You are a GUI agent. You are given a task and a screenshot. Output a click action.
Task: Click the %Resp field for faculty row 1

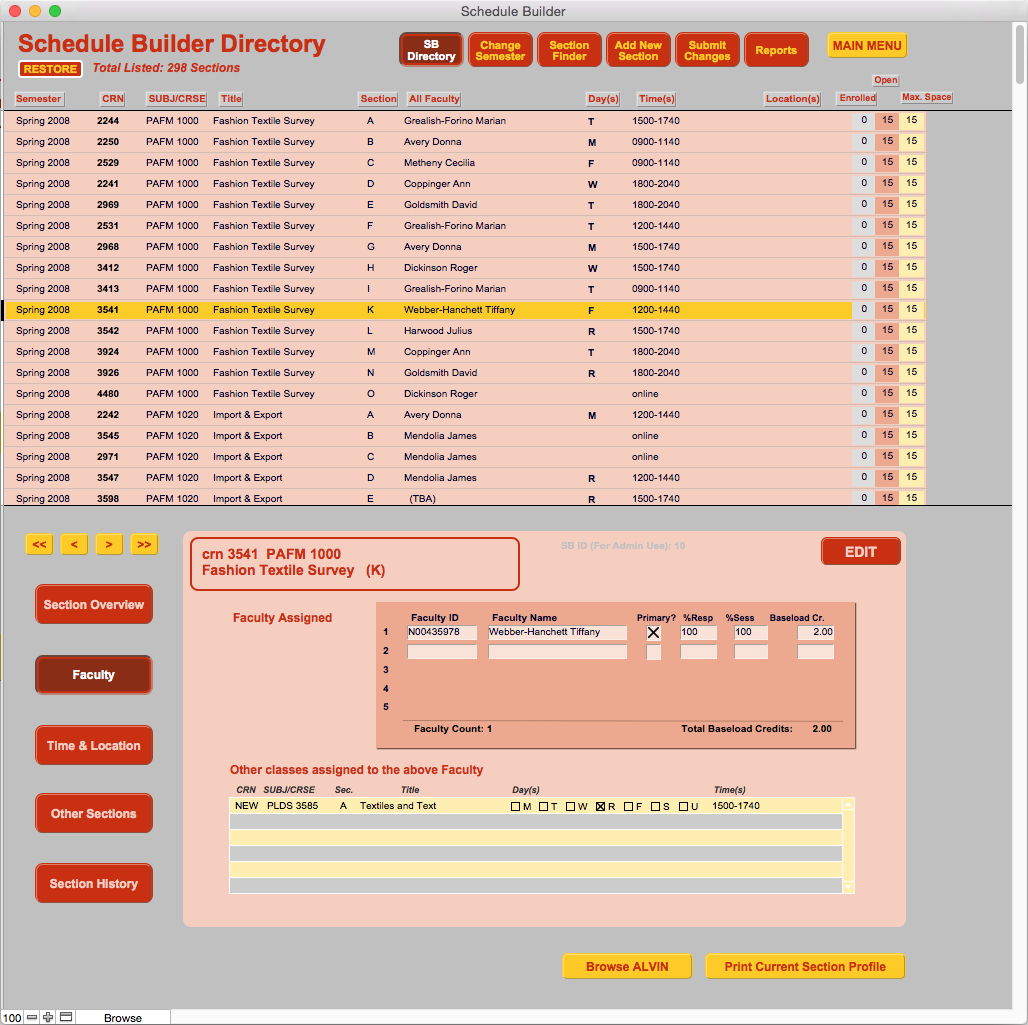click(x=698, y=633)
